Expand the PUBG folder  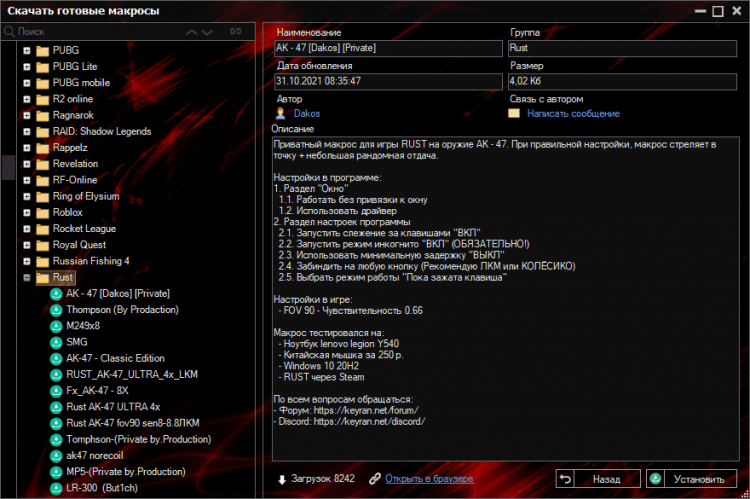(x=26, y=50)
